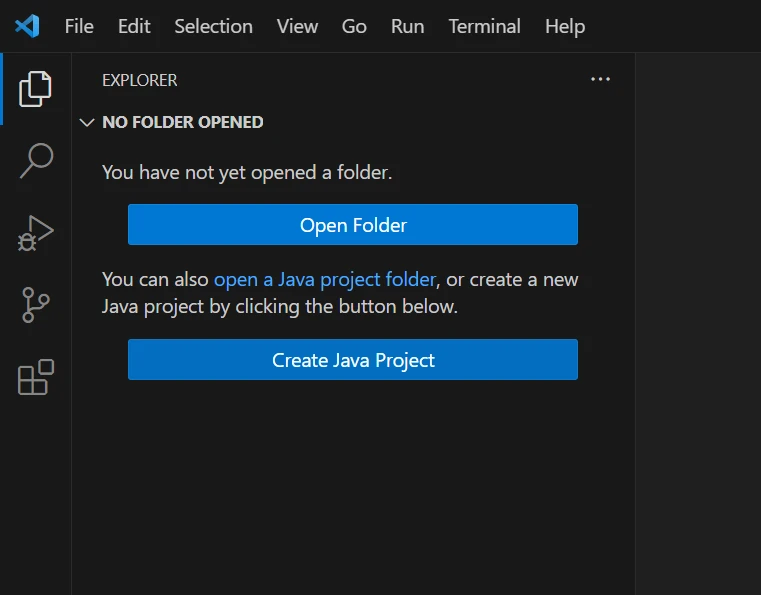Open the Terminal menu

pos(484,26)
